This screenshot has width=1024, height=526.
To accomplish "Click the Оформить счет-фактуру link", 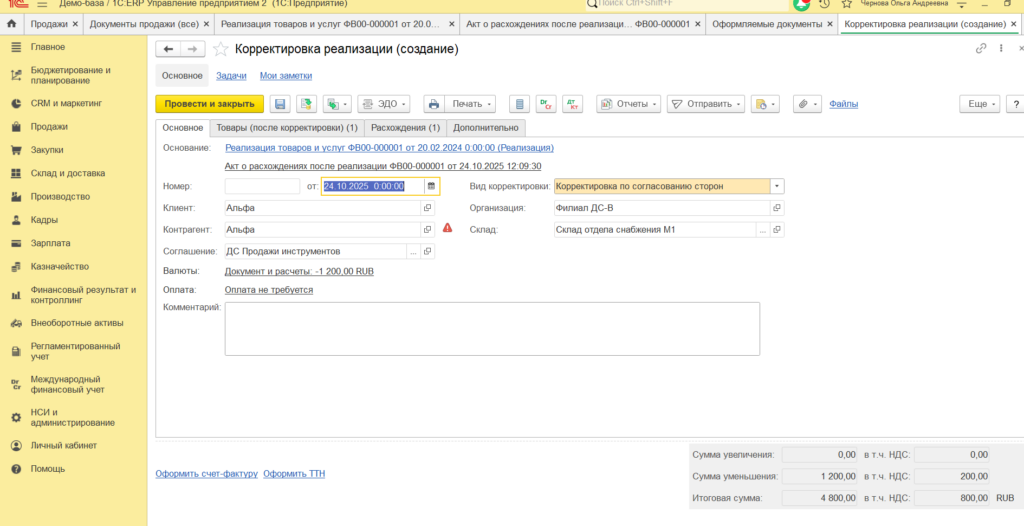I will [x=206, y=474].
